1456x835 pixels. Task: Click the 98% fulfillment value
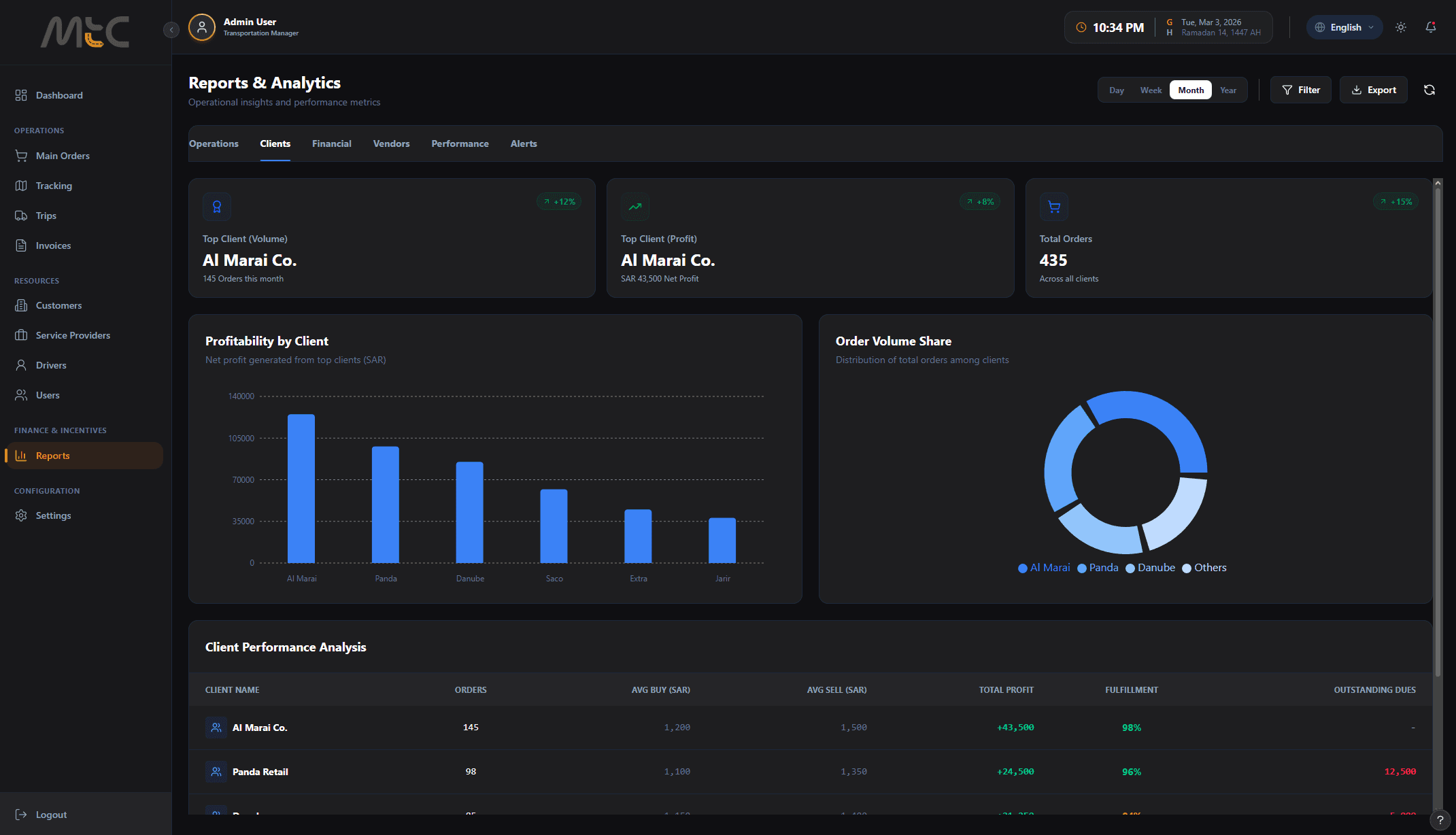pos(1132,728)
